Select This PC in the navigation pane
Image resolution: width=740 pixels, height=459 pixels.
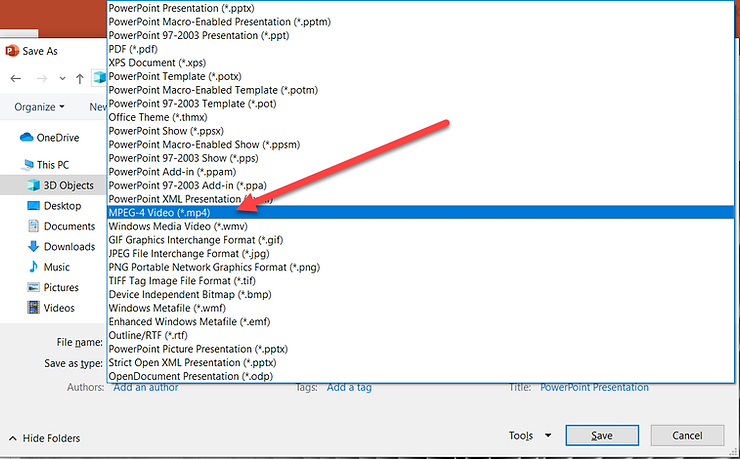[53, 165]
